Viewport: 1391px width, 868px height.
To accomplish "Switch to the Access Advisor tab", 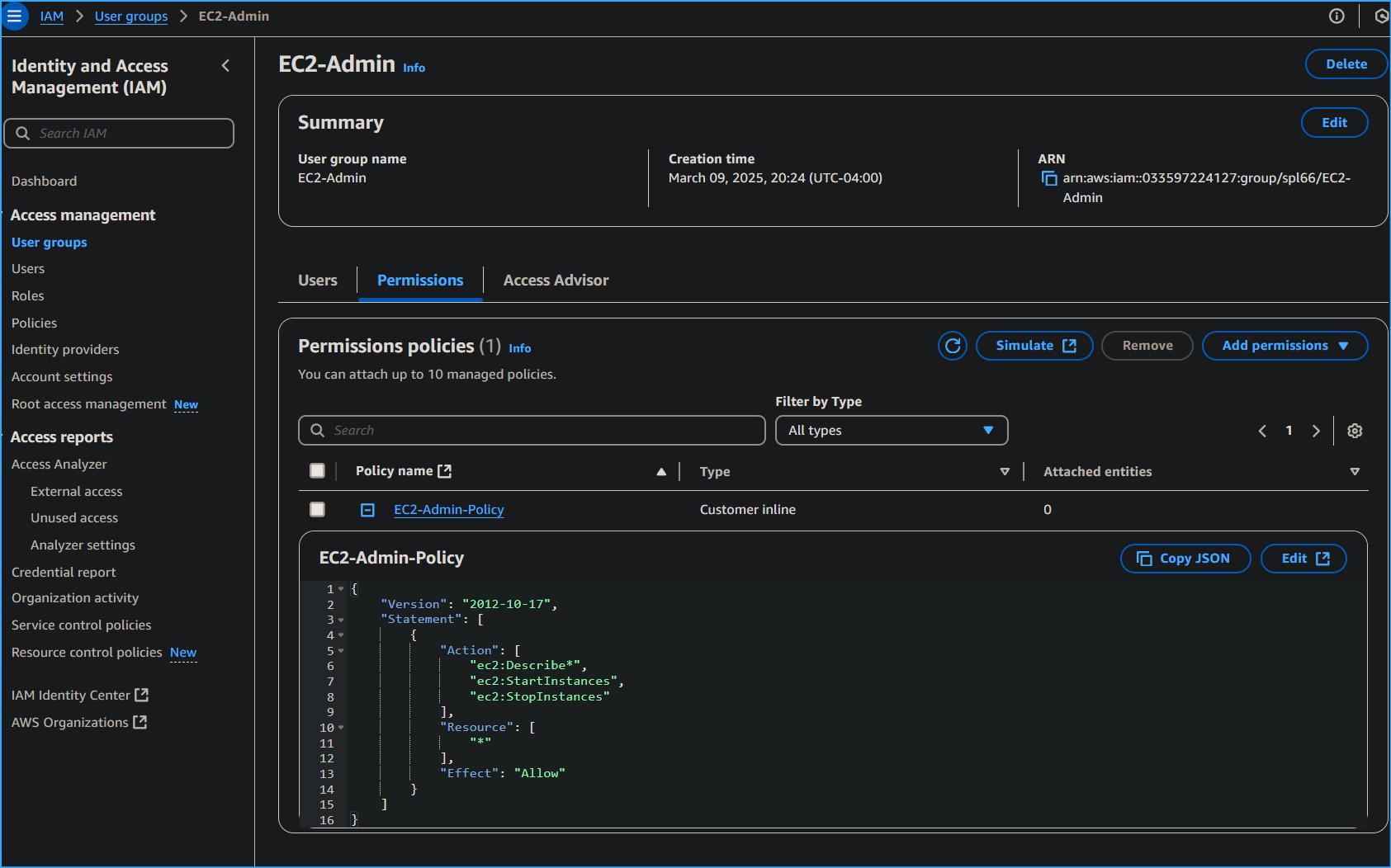I will [556, 281].
